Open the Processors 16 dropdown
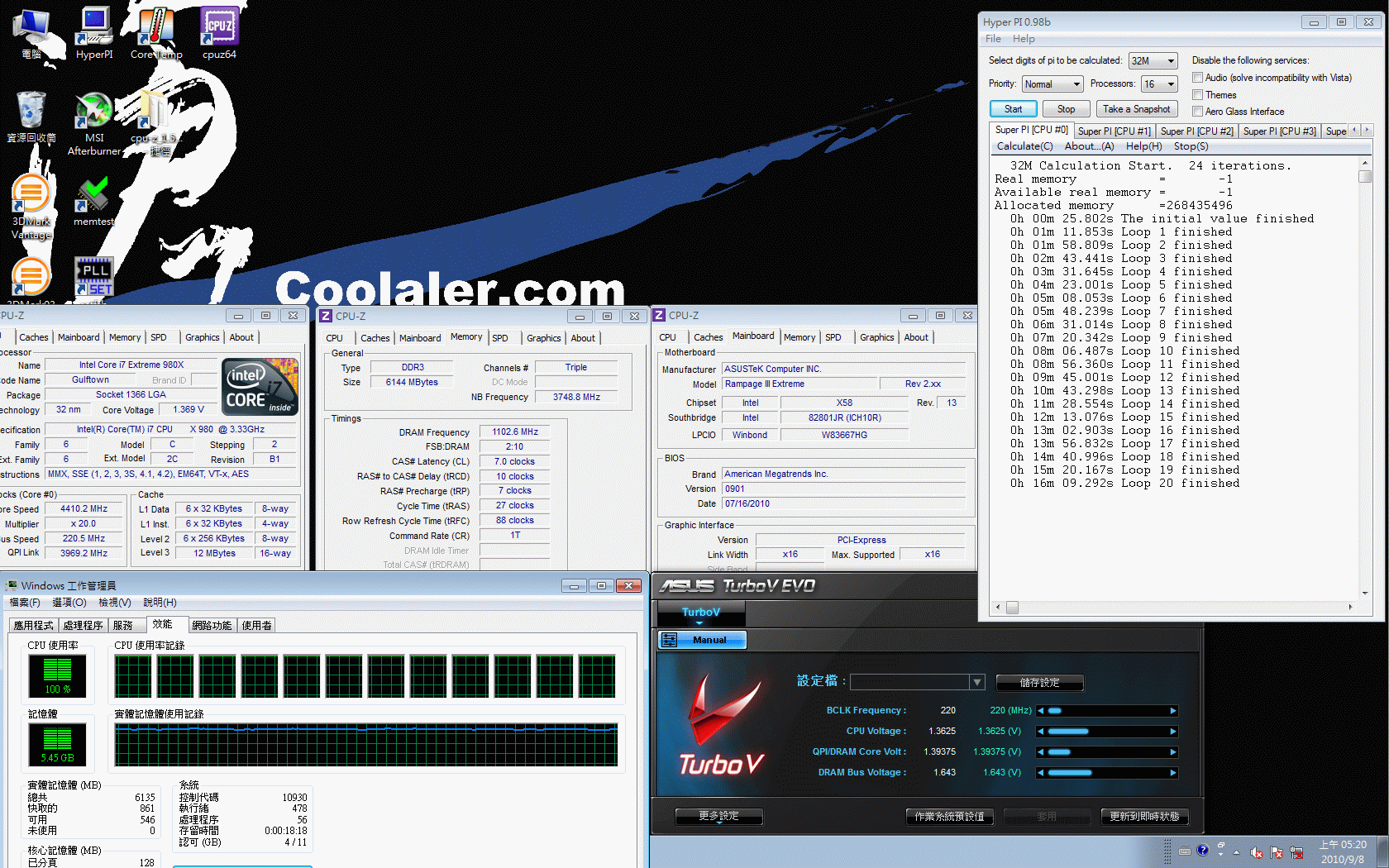Viewport: 1389px width, 868px height. (1159, 84)
